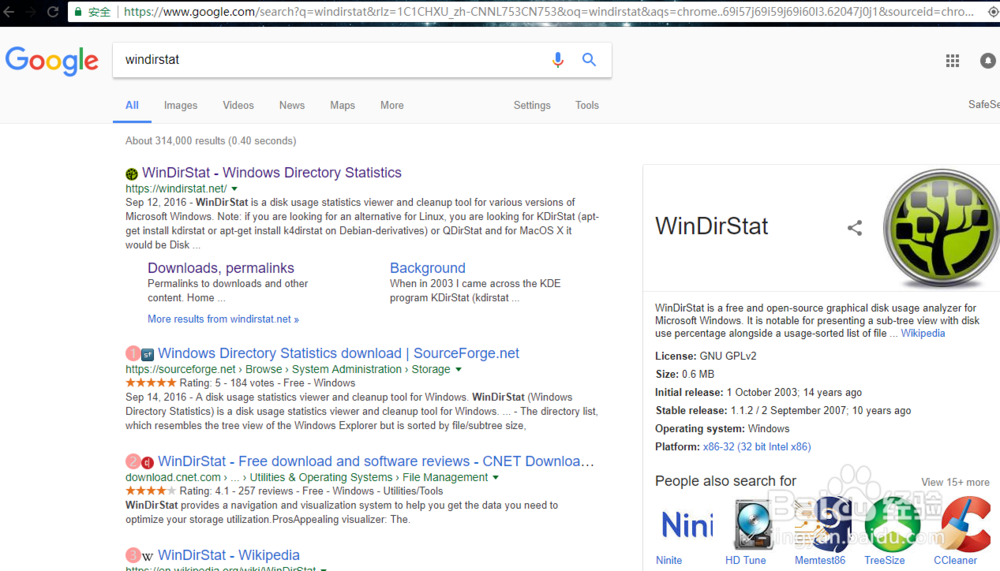The height and width of the screenshot is (571, 1000).
Task: Click the CNET favicon next to result
Action: (x=147, y=462)
